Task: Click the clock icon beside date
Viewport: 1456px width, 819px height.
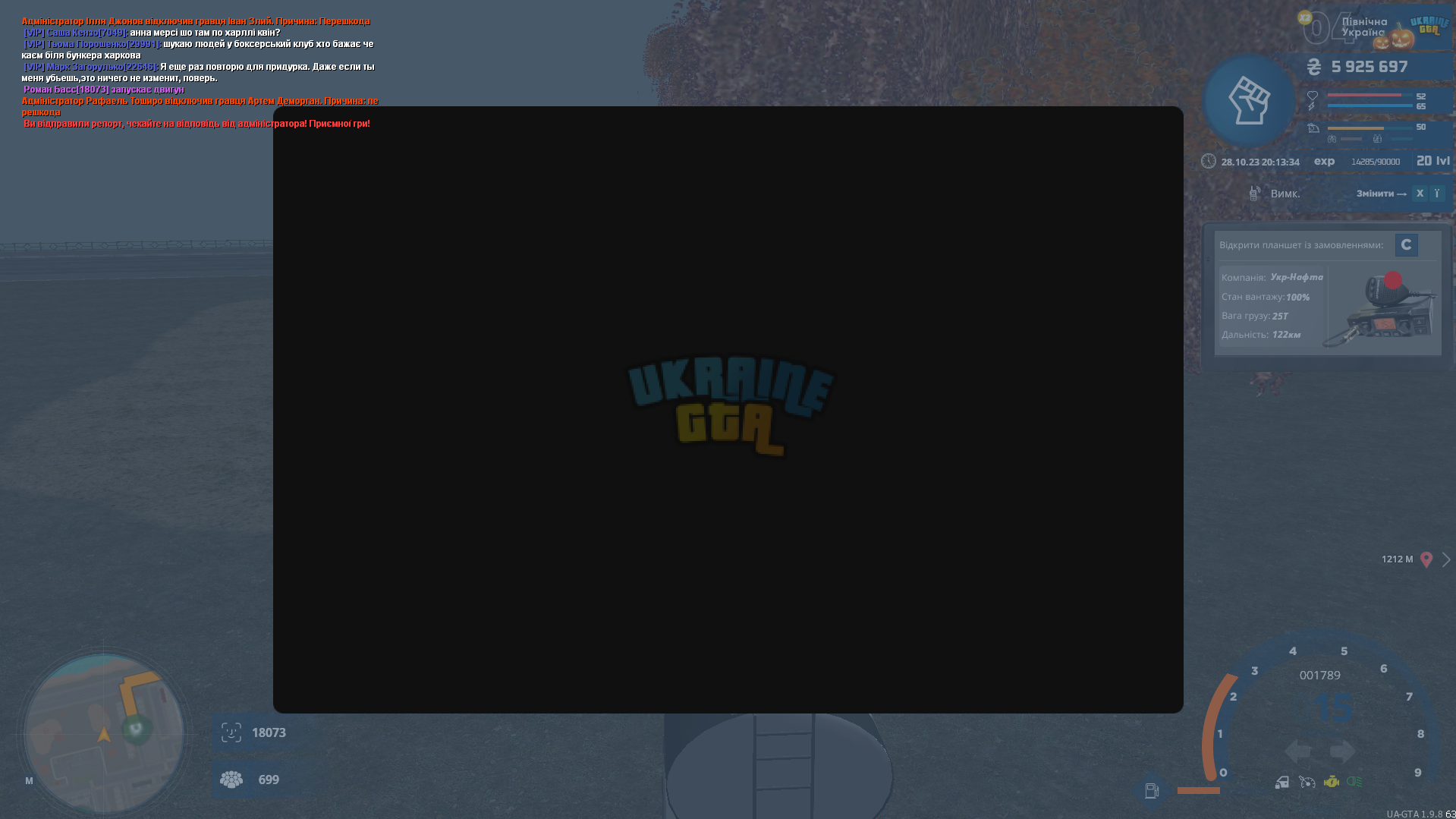Action: pyautogui.click(x=1209, y=161)
